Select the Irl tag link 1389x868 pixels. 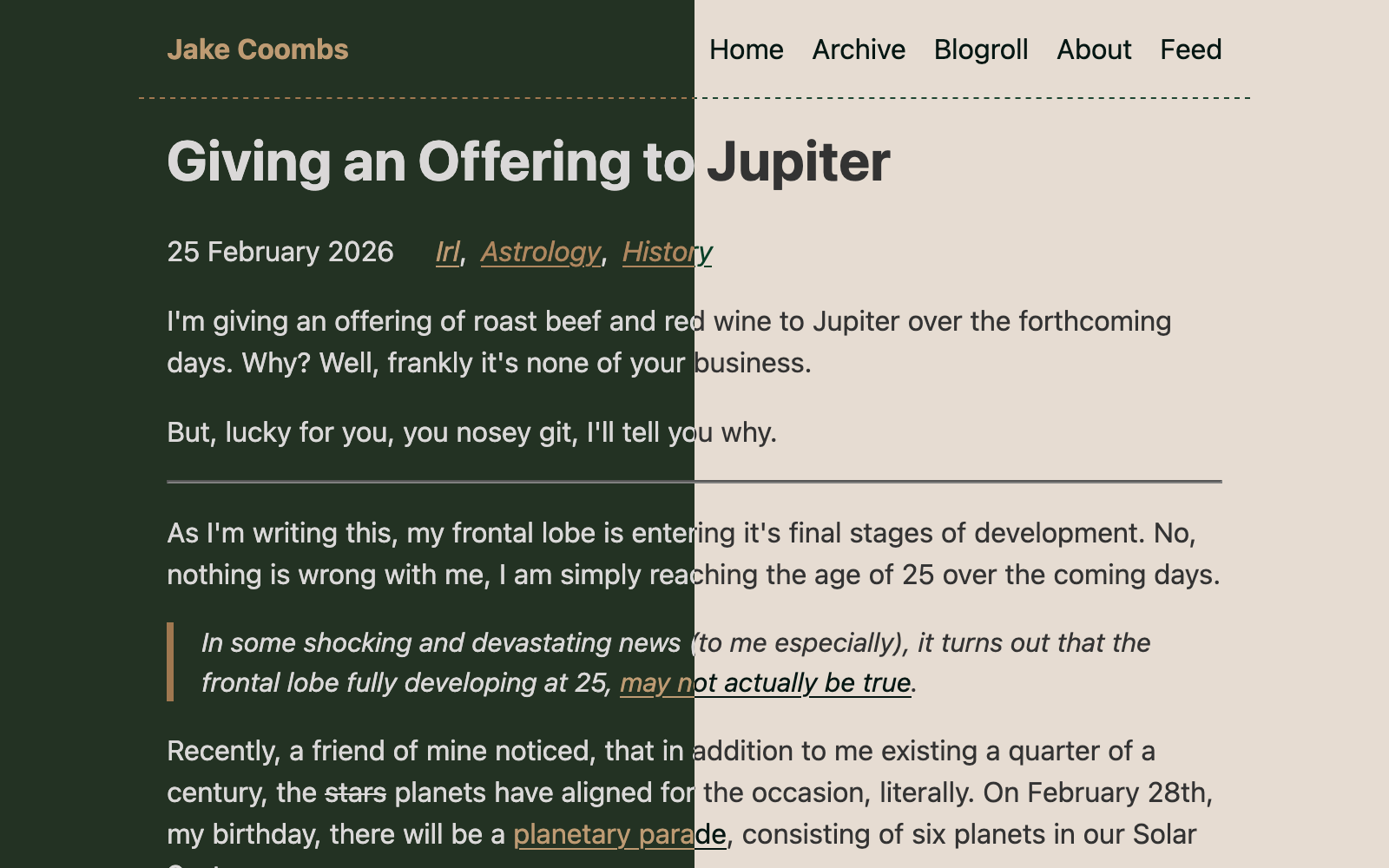click(x=447, y=252)
